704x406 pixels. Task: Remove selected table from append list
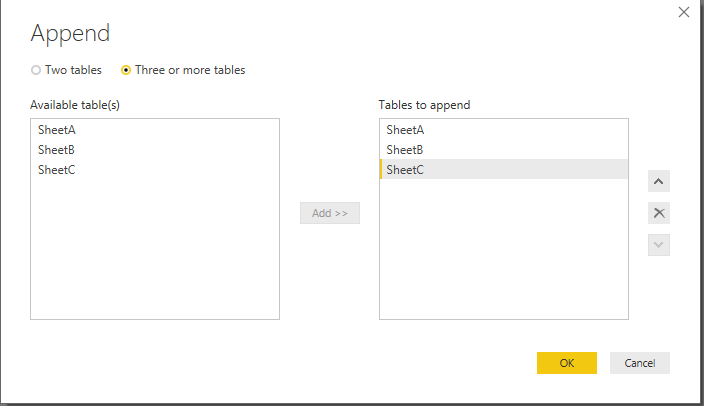point(659,213)
